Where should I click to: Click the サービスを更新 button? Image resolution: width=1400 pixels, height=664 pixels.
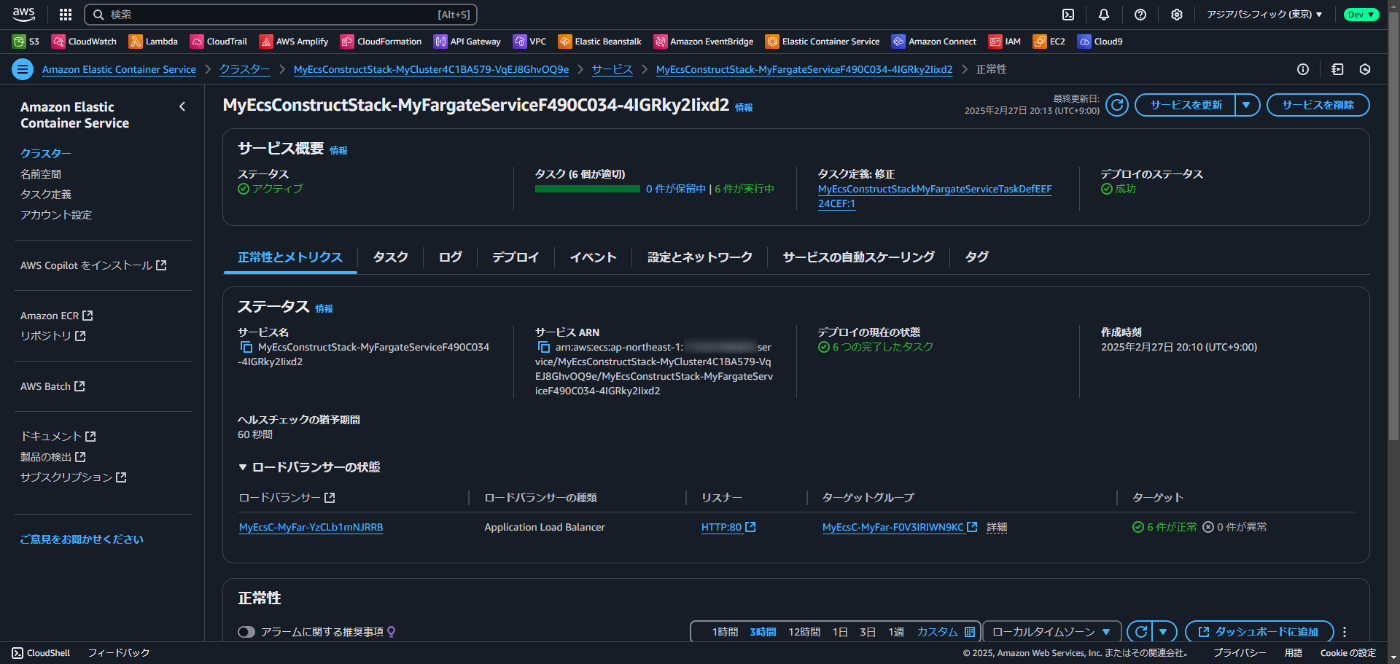click(x=1185, y=105)
